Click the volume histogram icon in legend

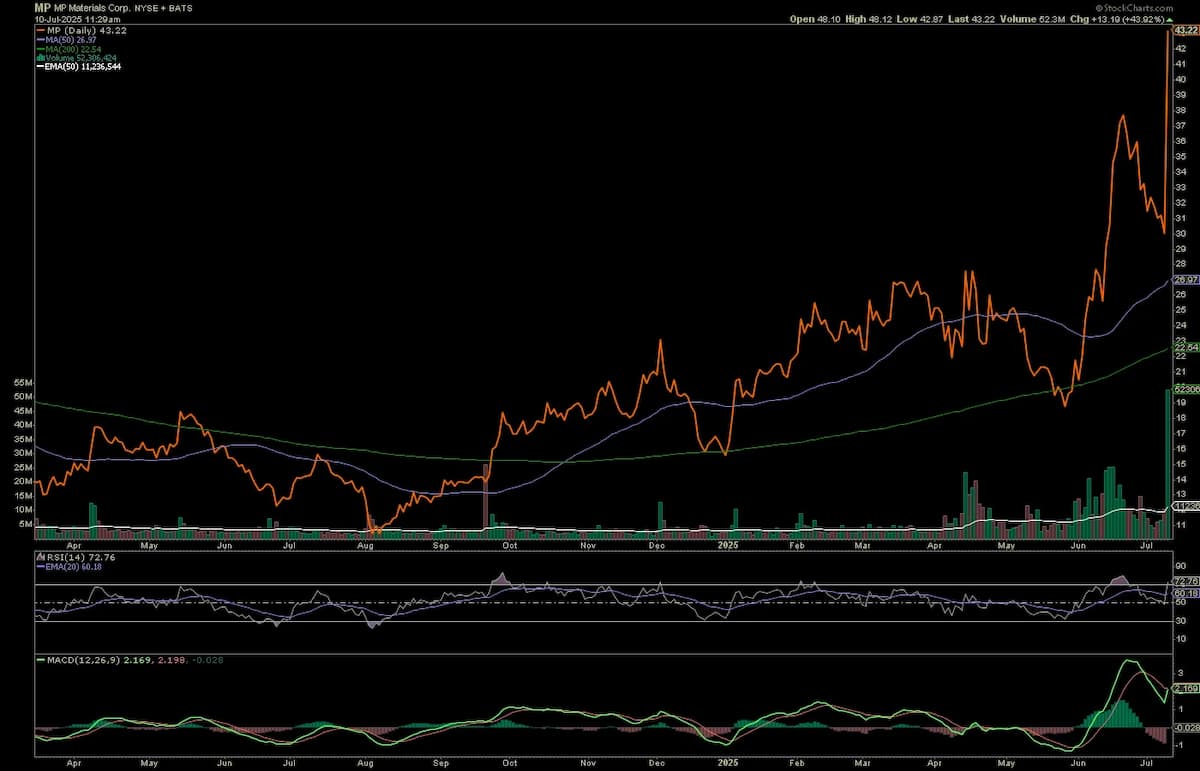[x=40, y=57]
